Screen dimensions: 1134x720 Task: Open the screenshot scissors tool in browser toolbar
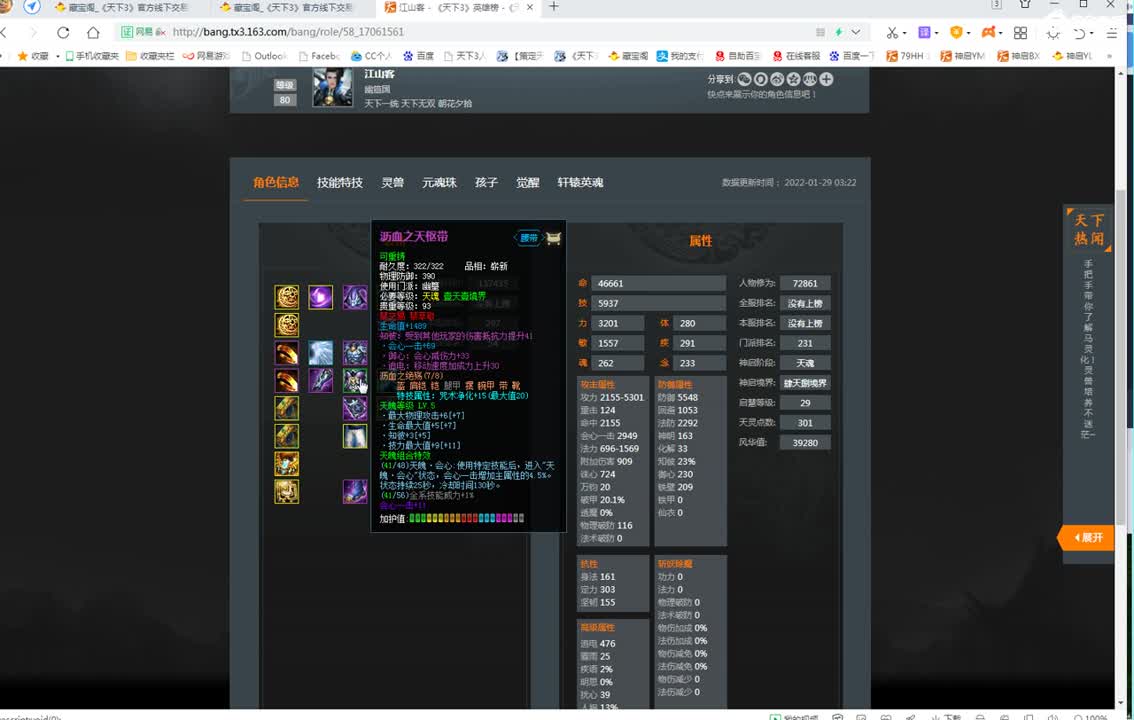893,32
